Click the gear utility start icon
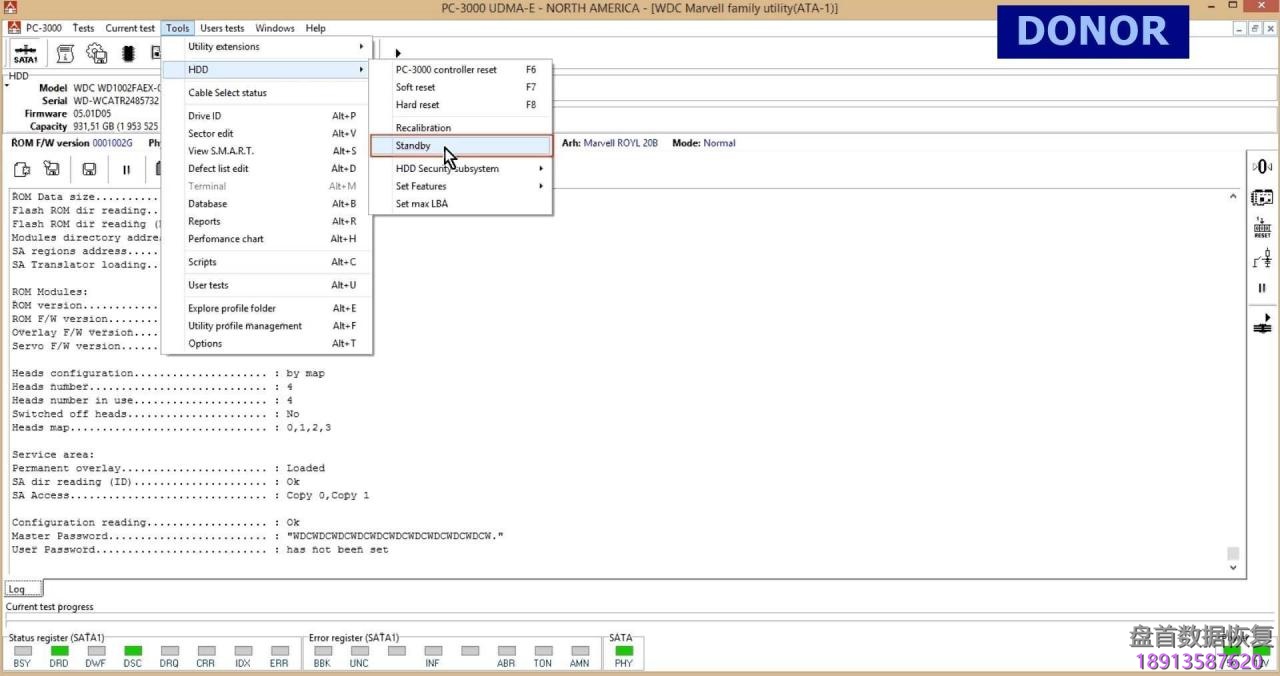This screenshot has height=676, width=1280. click(x=97, y=53)
